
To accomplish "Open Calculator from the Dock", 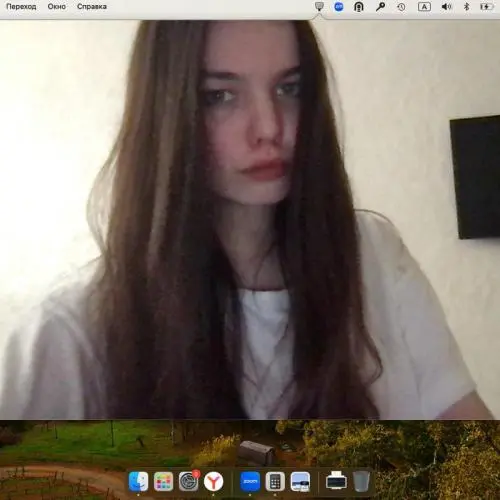I will coord(275,481).
